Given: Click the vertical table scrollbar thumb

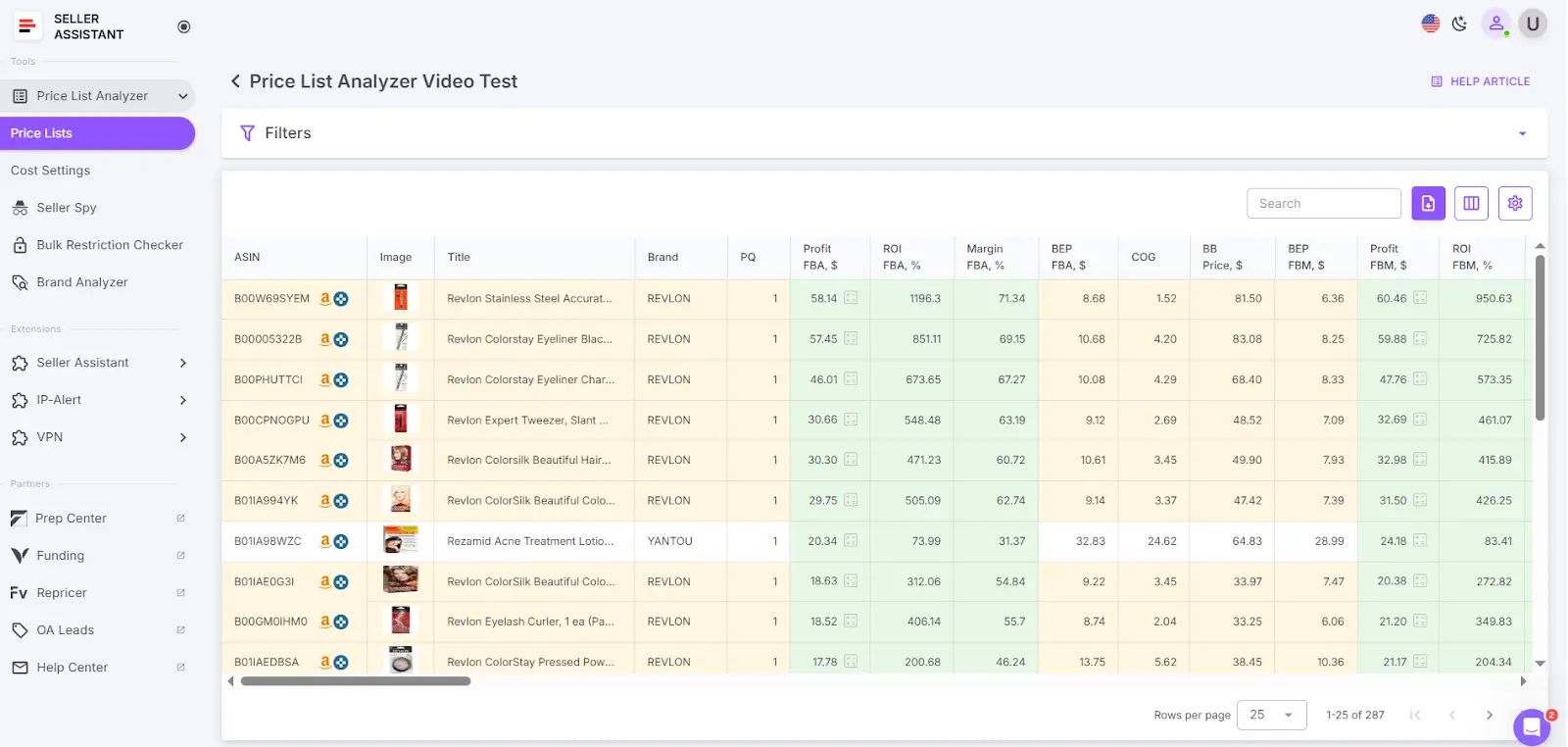Looking at the screenshot, I should pos(1540,338).
